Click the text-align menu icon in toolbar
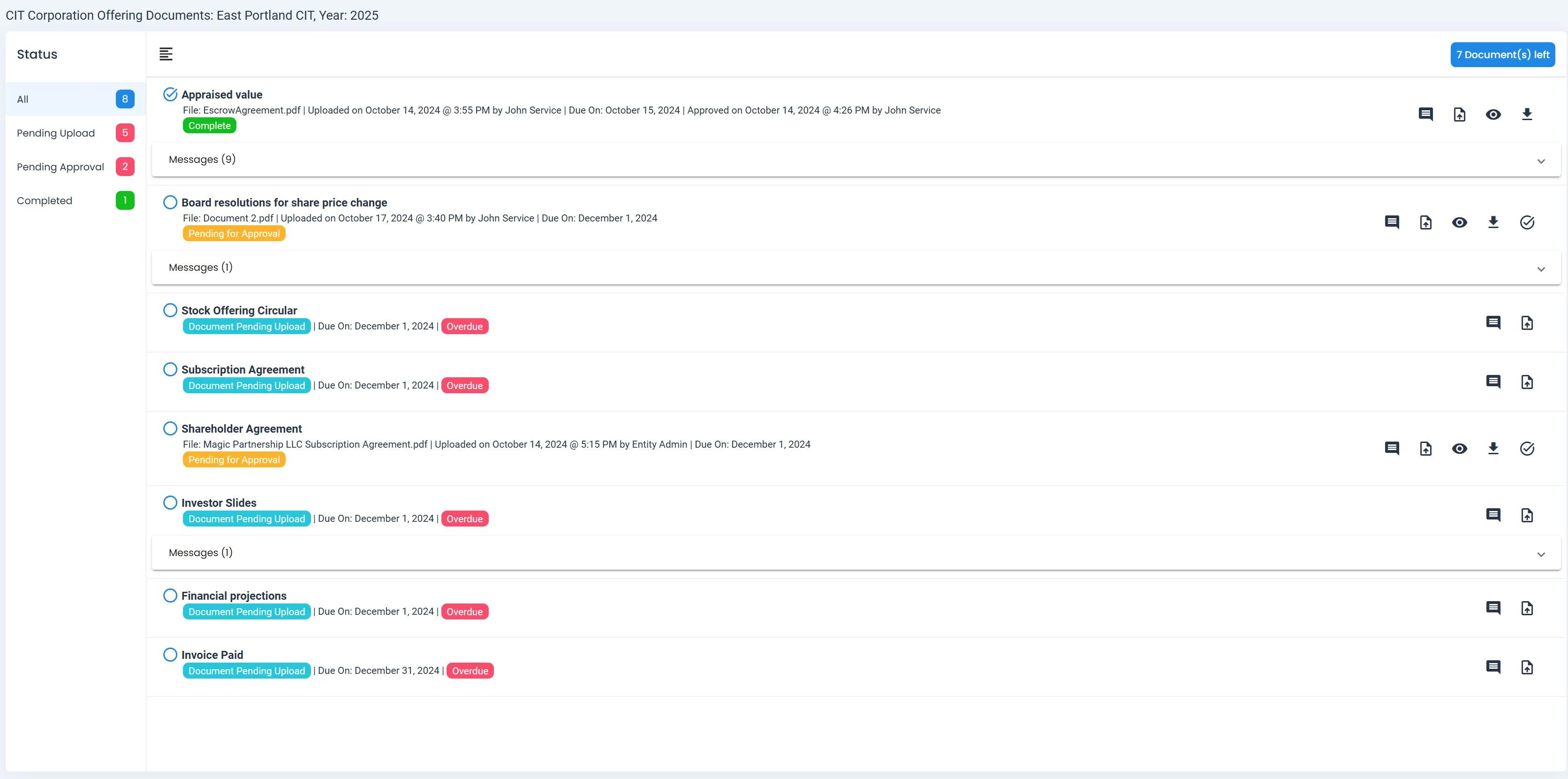 [166, 54]
